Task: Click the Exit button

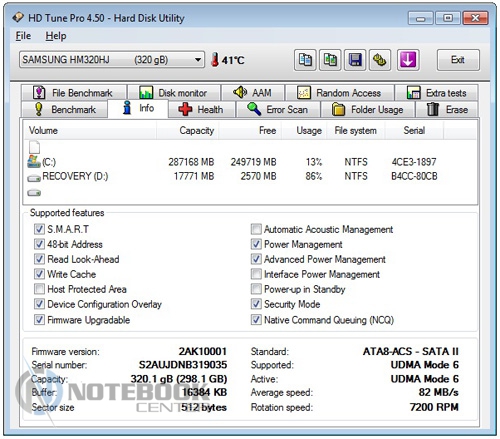Action: click(458, 60)
